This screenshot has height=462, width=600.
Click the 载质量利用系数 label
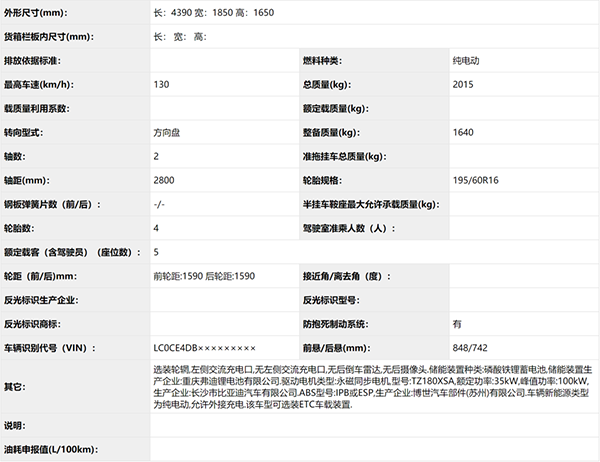coord(37,109)
